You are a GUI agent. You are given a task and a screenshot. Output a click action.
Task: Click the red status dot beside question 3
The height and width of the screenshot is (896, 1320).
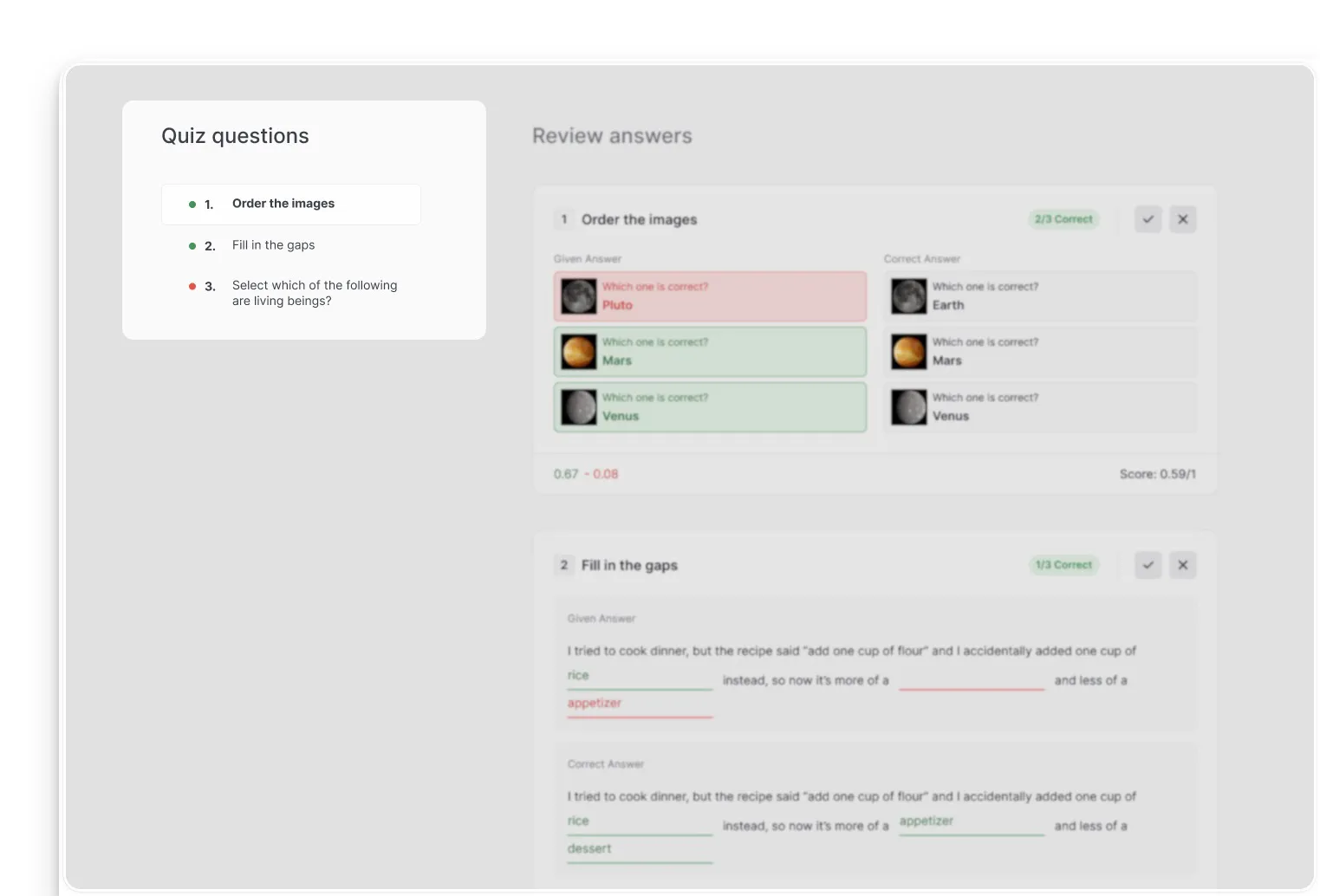pyautogui.click(x=192, y=286)
